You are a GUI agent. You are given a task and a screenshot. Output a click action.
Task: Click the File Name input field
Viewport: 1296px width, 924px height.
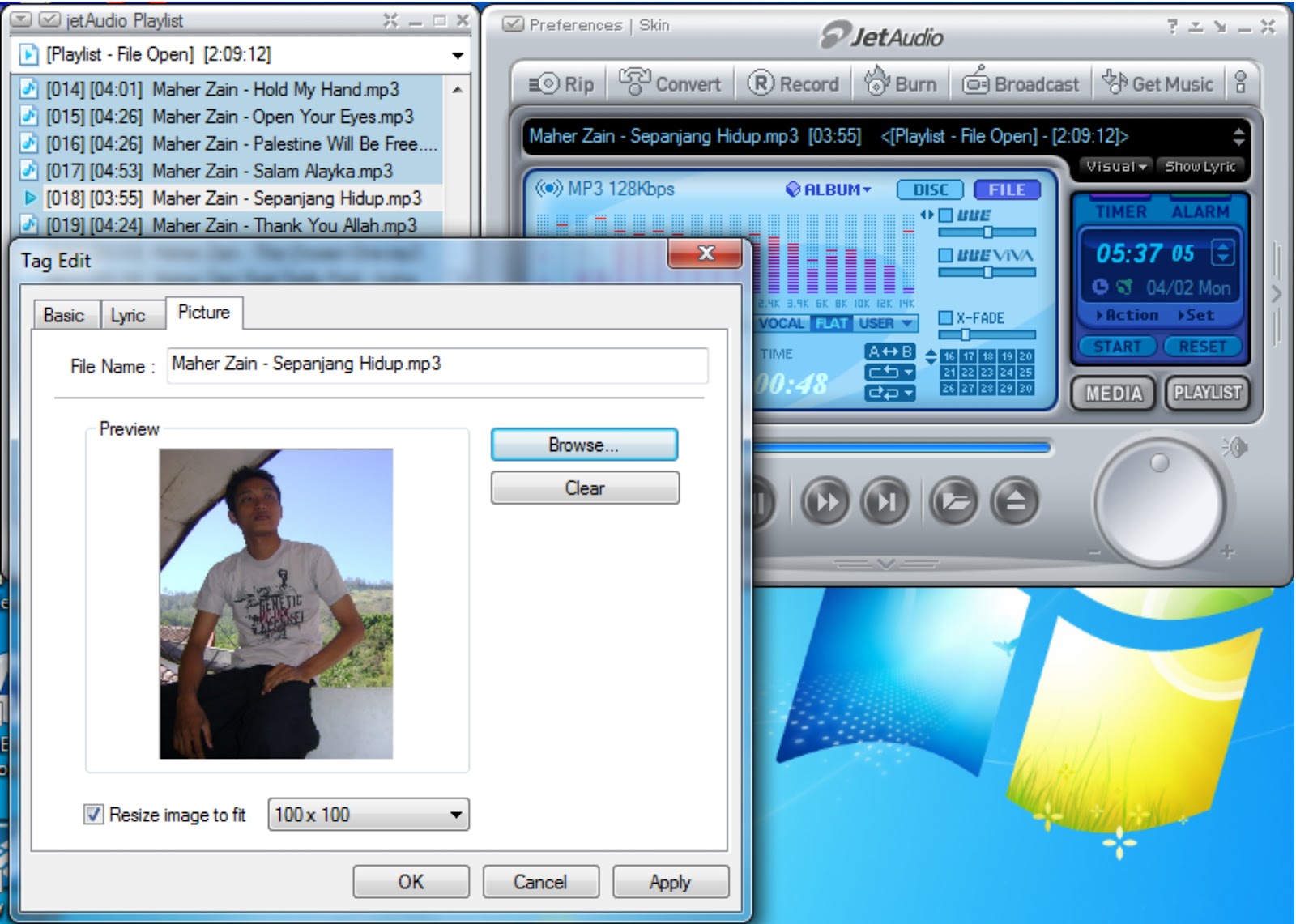437,365
